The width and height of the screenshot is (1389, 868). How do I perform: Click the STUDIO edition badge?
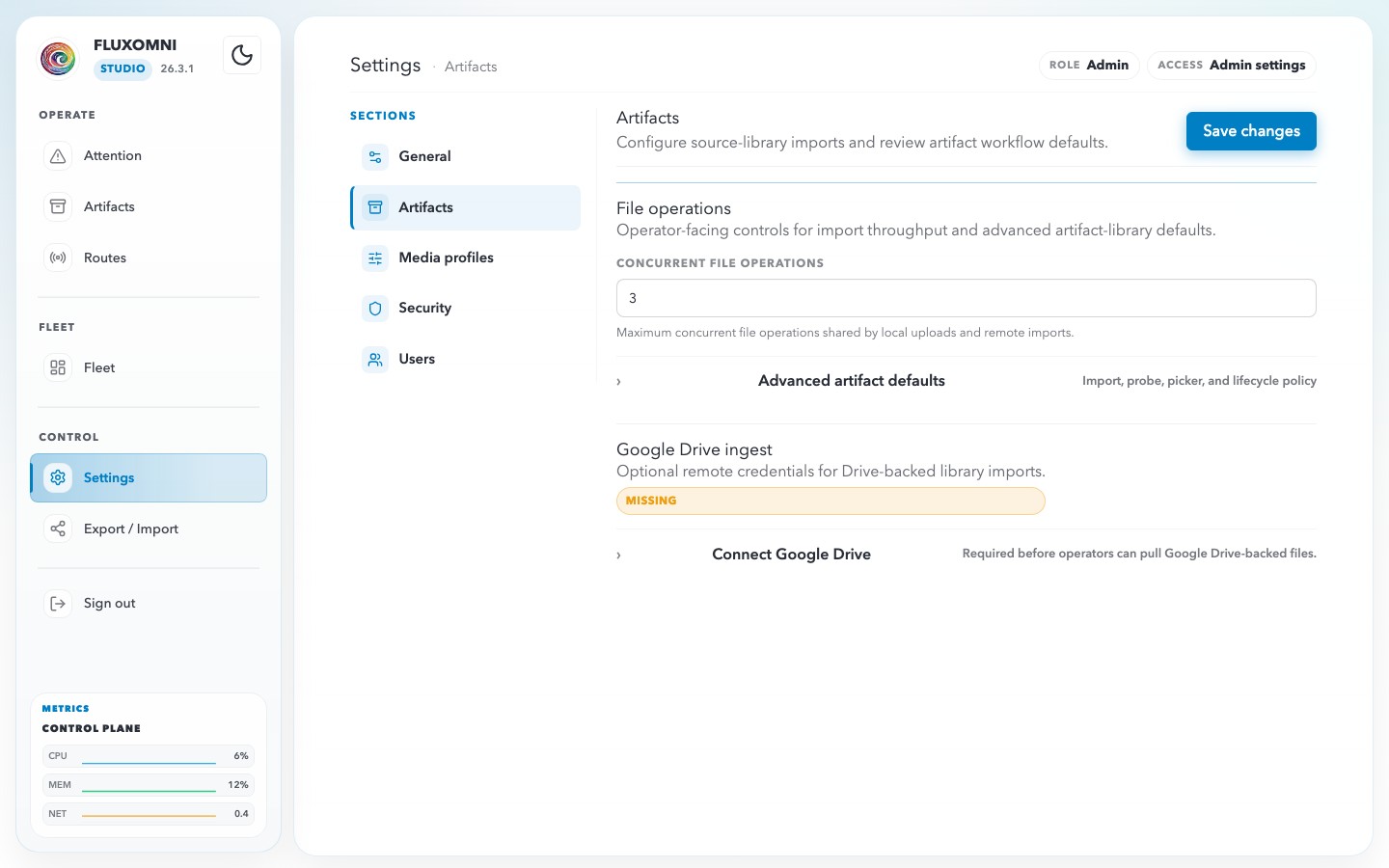[x=123, y=69]
